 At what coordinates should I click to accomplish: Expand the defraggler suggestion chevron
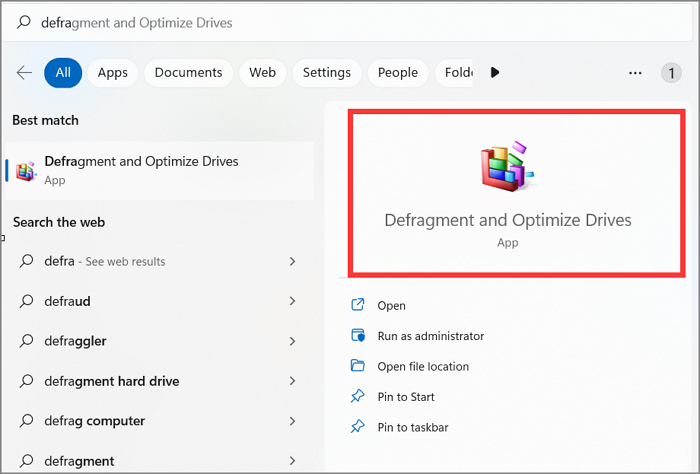(292, 341)
